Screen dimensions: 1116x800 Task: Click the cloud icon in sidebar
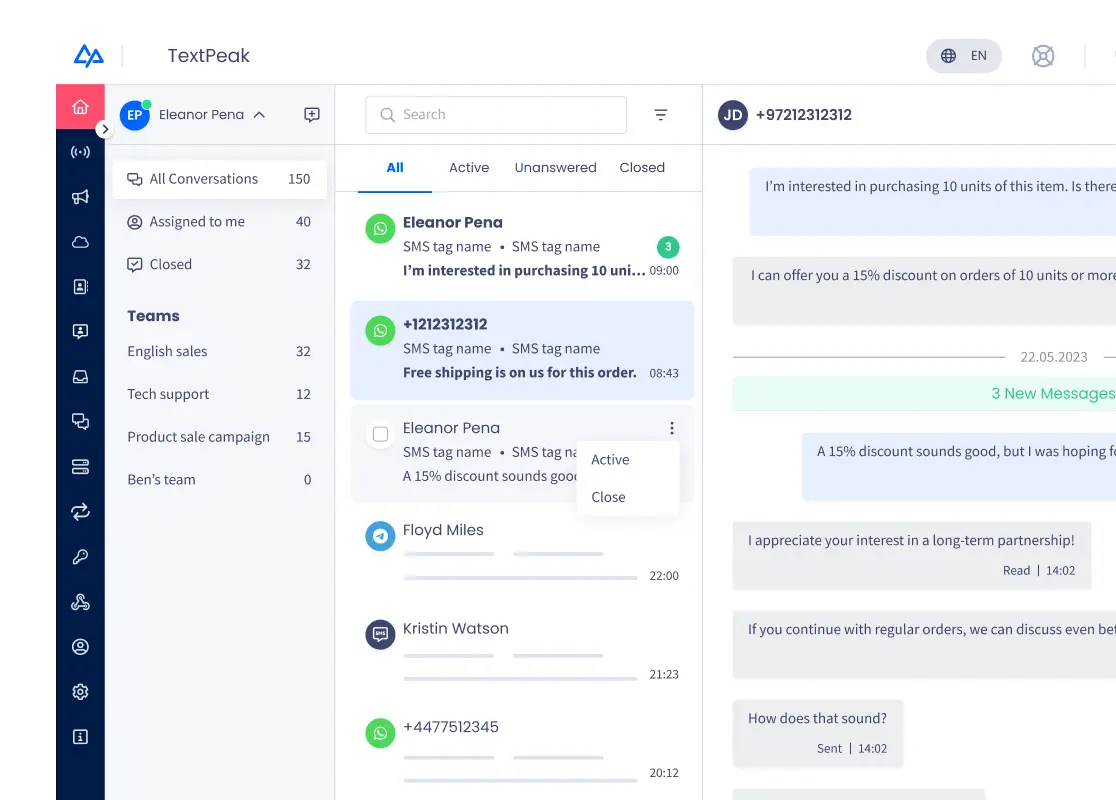pyautogui.click(x=80, y=241)
